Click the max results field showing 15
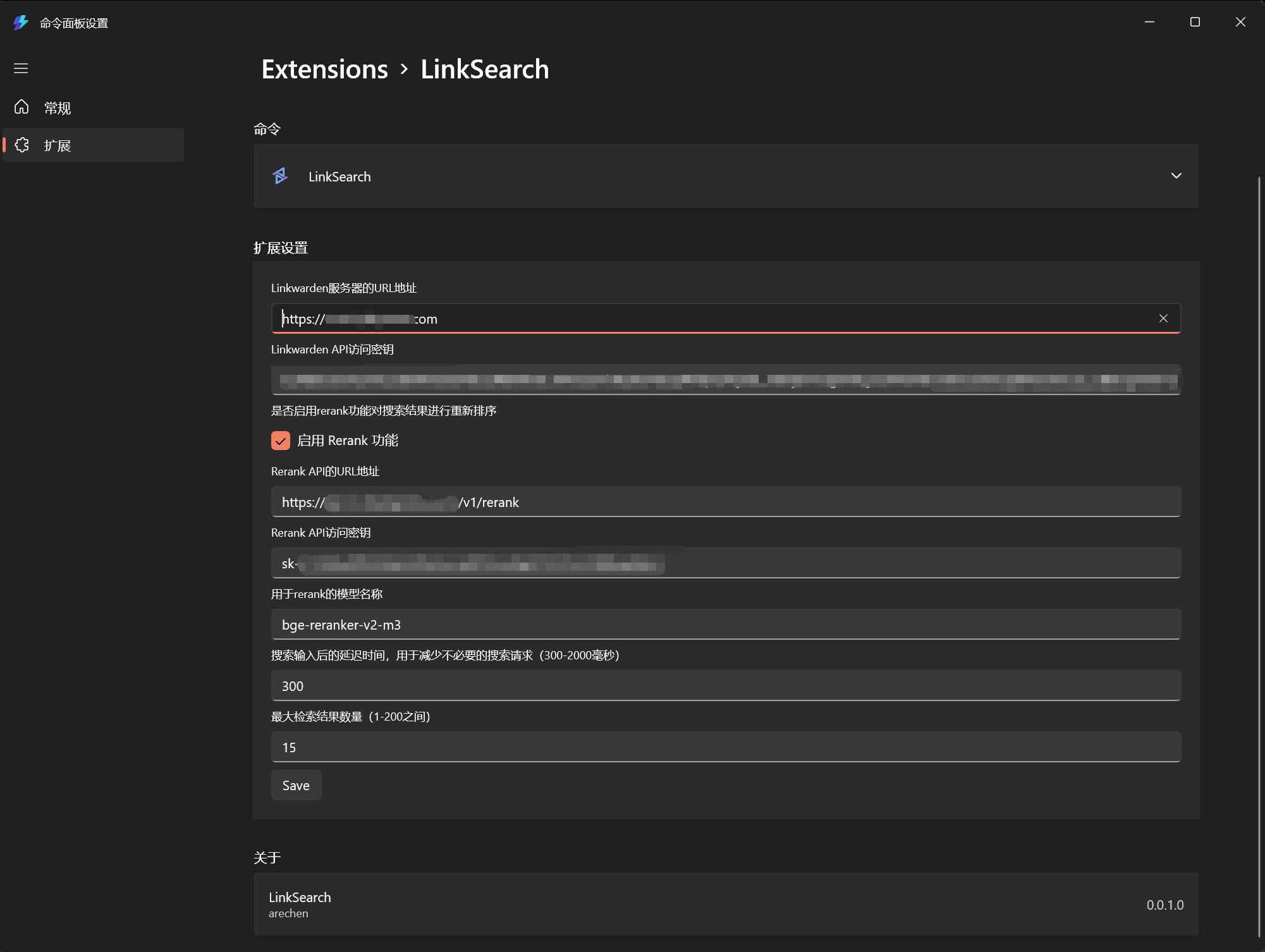The image size is (1265, 952). [x=725, y=747]
